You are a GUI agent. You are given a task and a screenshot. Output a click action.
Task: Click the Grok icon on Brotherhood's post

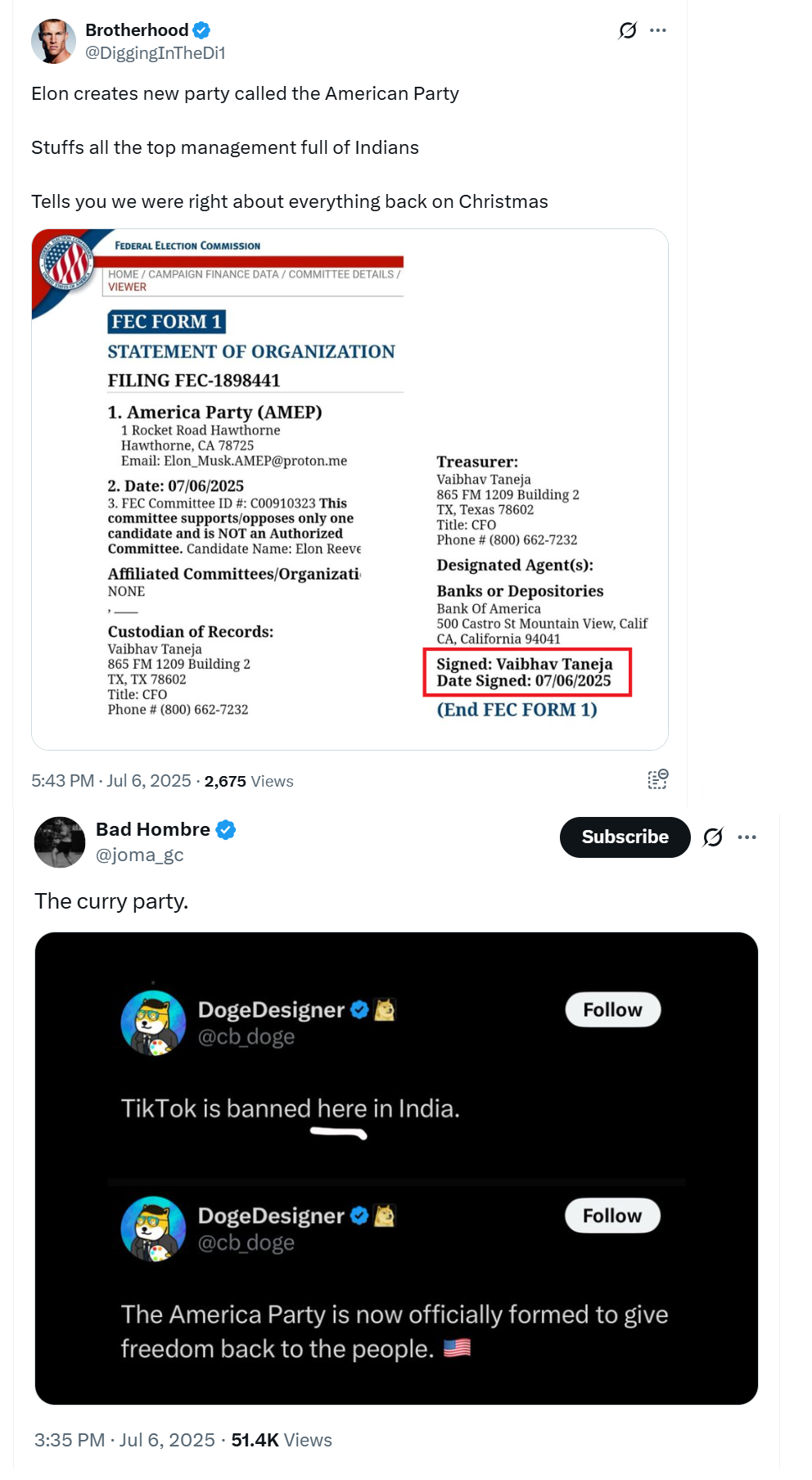(x=628, y=30)
